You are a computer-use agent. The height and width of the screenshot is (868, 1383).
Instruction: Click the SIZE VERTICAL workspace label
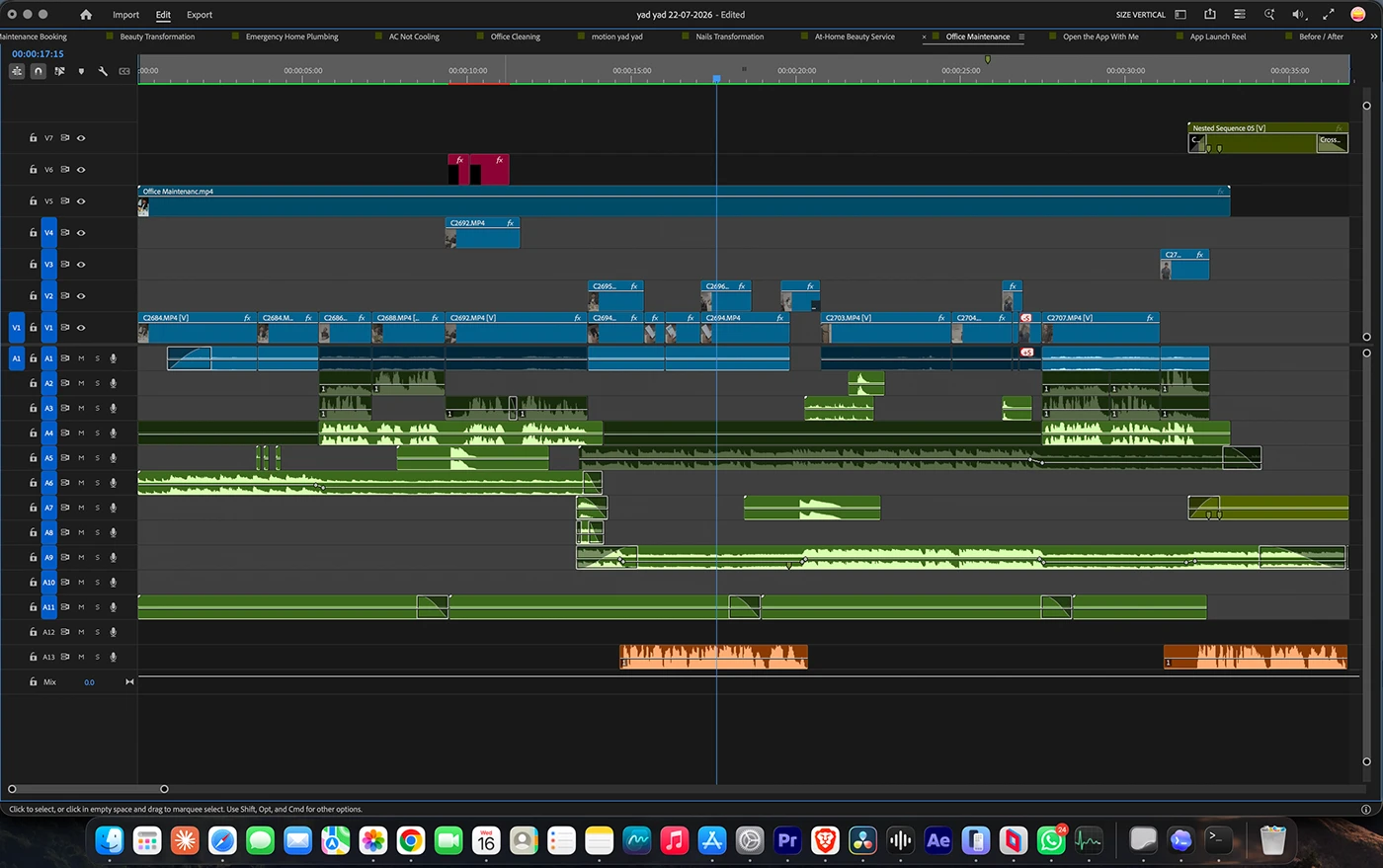click(1141, 15)
